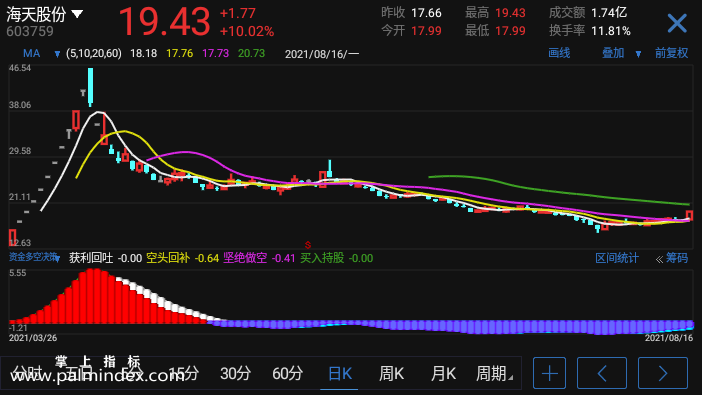Switch to the 月K monthly chart tab
The image size is (702, 395).
click(443, 374)
